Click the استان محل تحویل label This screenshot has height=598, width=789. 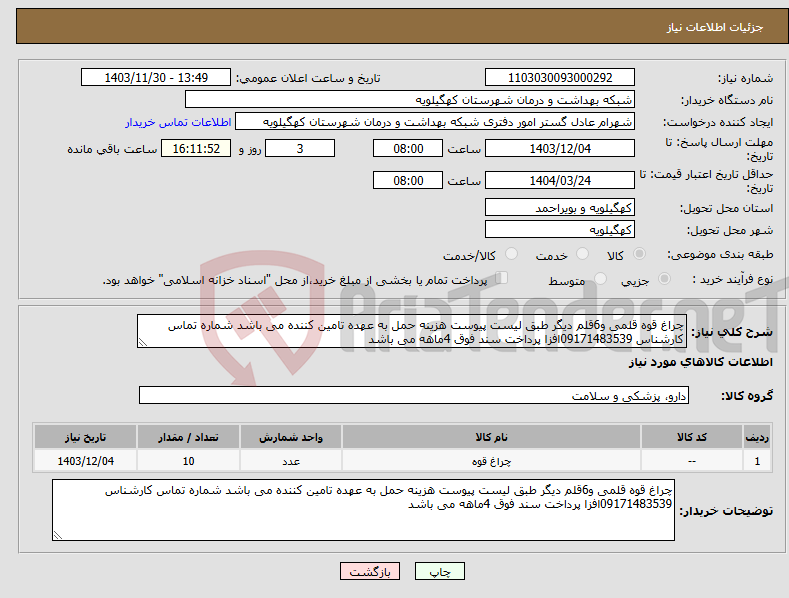(727, 208)
